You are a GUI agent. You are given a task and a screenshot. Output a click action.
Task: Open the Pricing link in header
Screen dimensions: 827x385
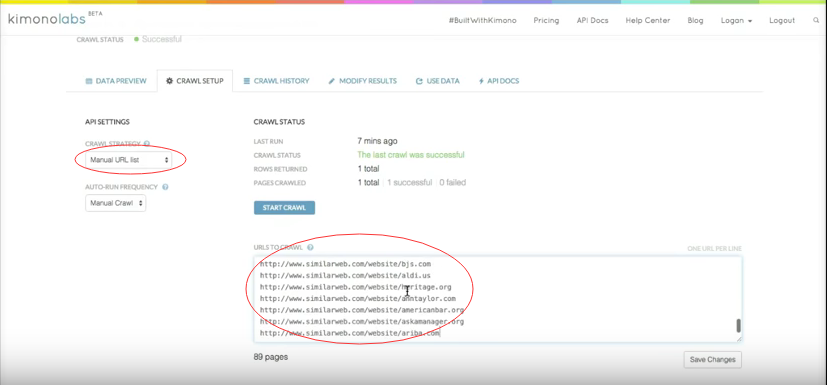546,21
